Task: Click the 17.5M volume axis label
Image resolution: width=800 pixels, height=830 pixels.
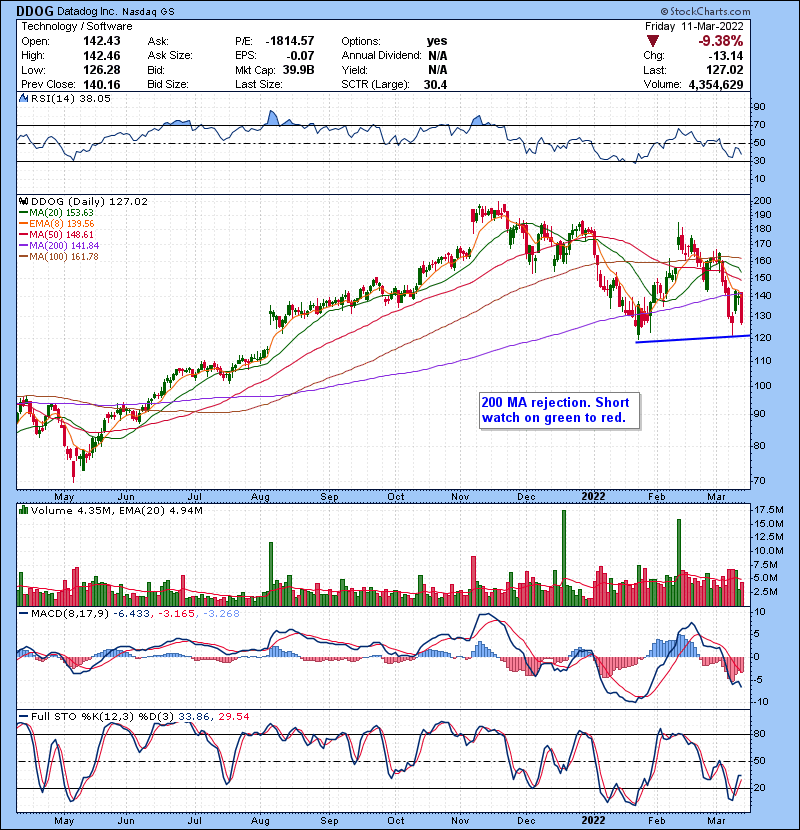Action: click(769, 510)
